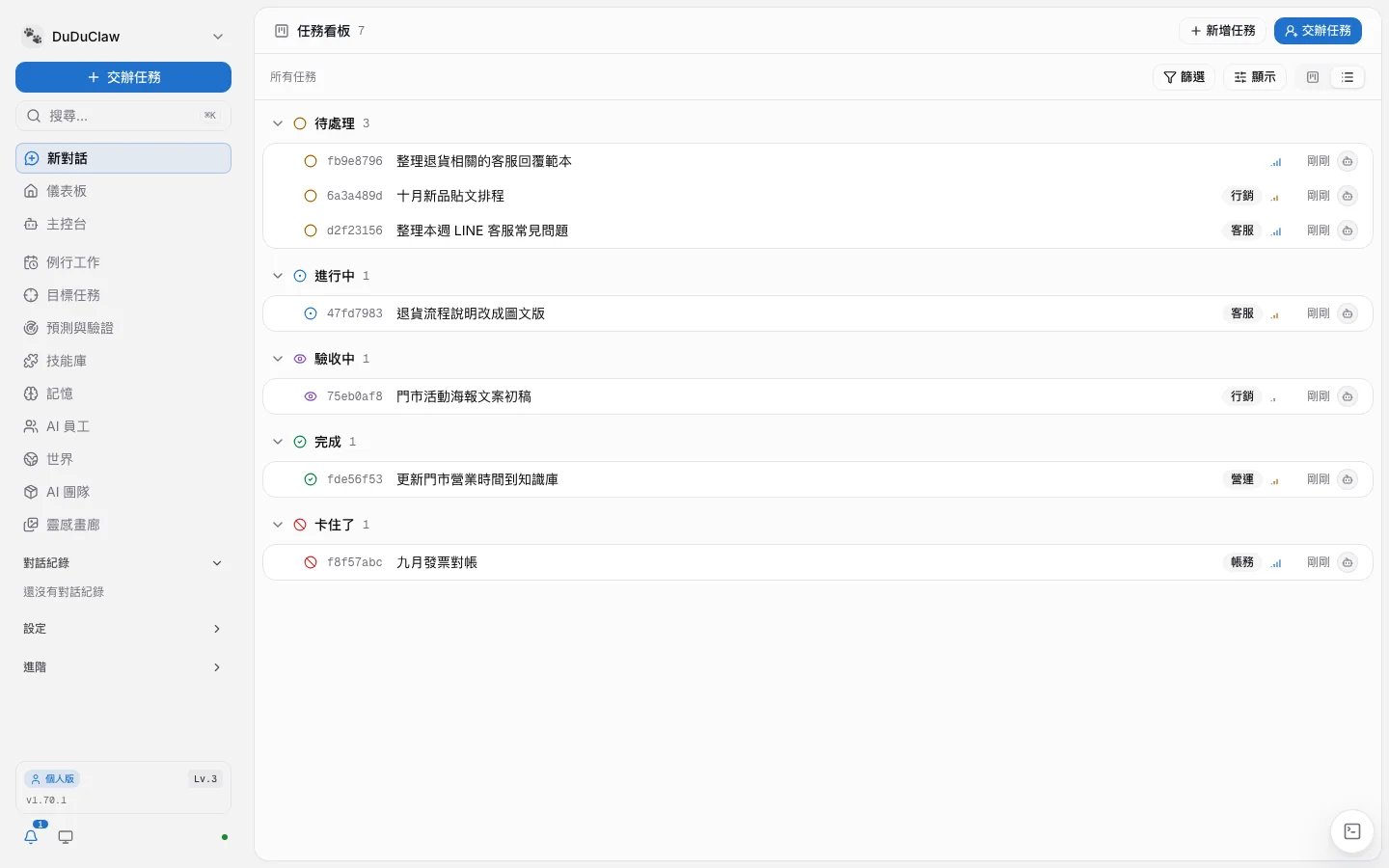The height and width of the screenshot is (868, 1389).
Task: Click the priority icon on 門市活動海報文案初稿 row
Action: coord(1275,397)
